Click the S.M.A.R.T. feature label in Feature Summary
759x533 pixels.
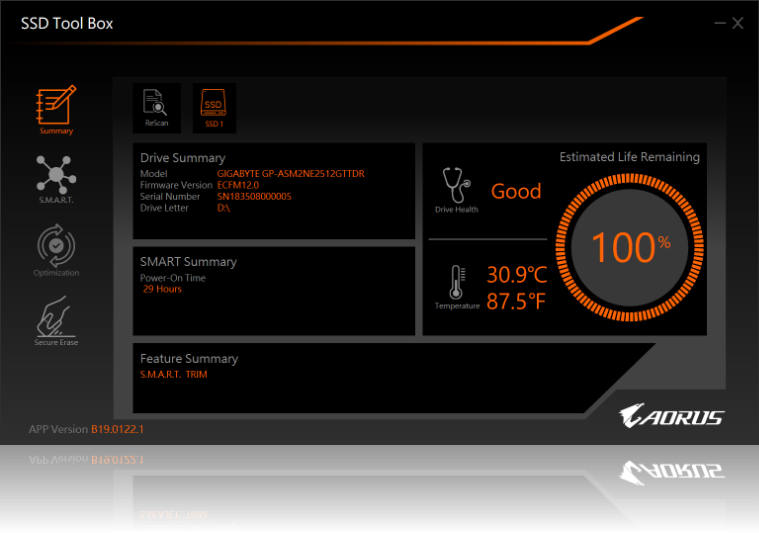pos(160,374)
